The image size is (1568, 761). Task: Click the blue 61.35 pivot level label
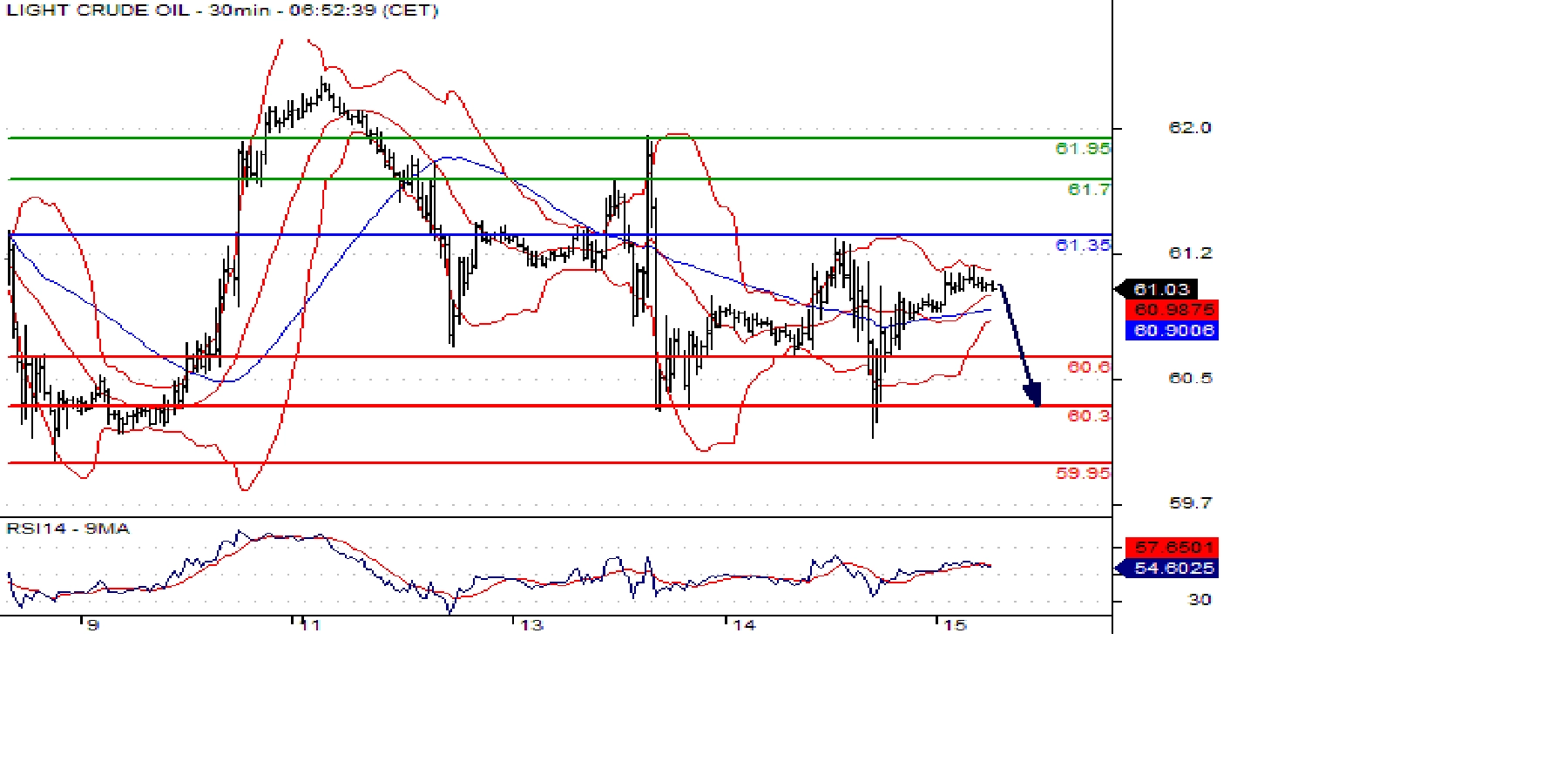pyautogui.click(x=1082, y=246)
